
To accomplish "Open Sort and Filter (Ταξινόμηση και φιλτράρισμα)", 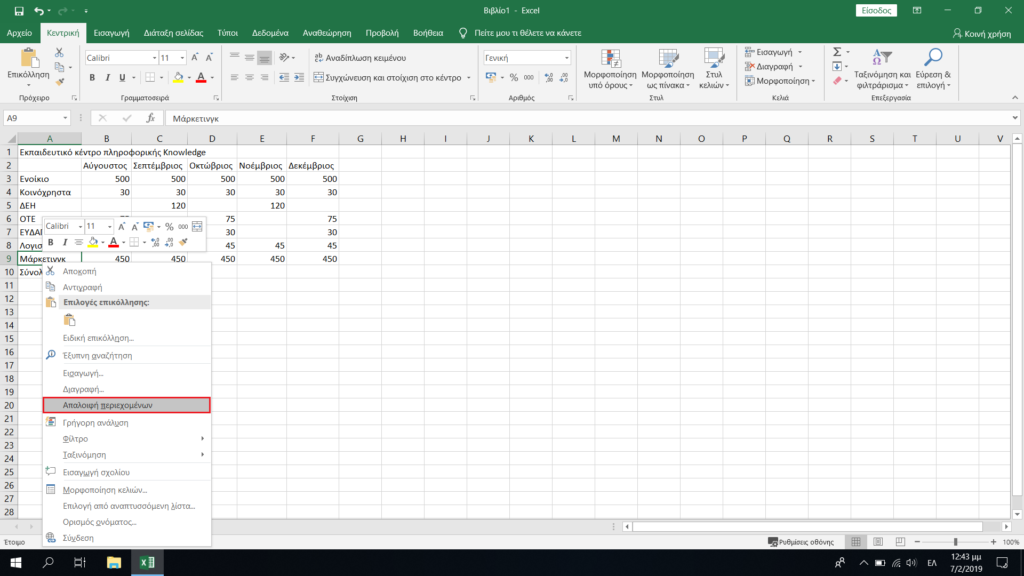I will pyautogui.click(x=882, y=68).
